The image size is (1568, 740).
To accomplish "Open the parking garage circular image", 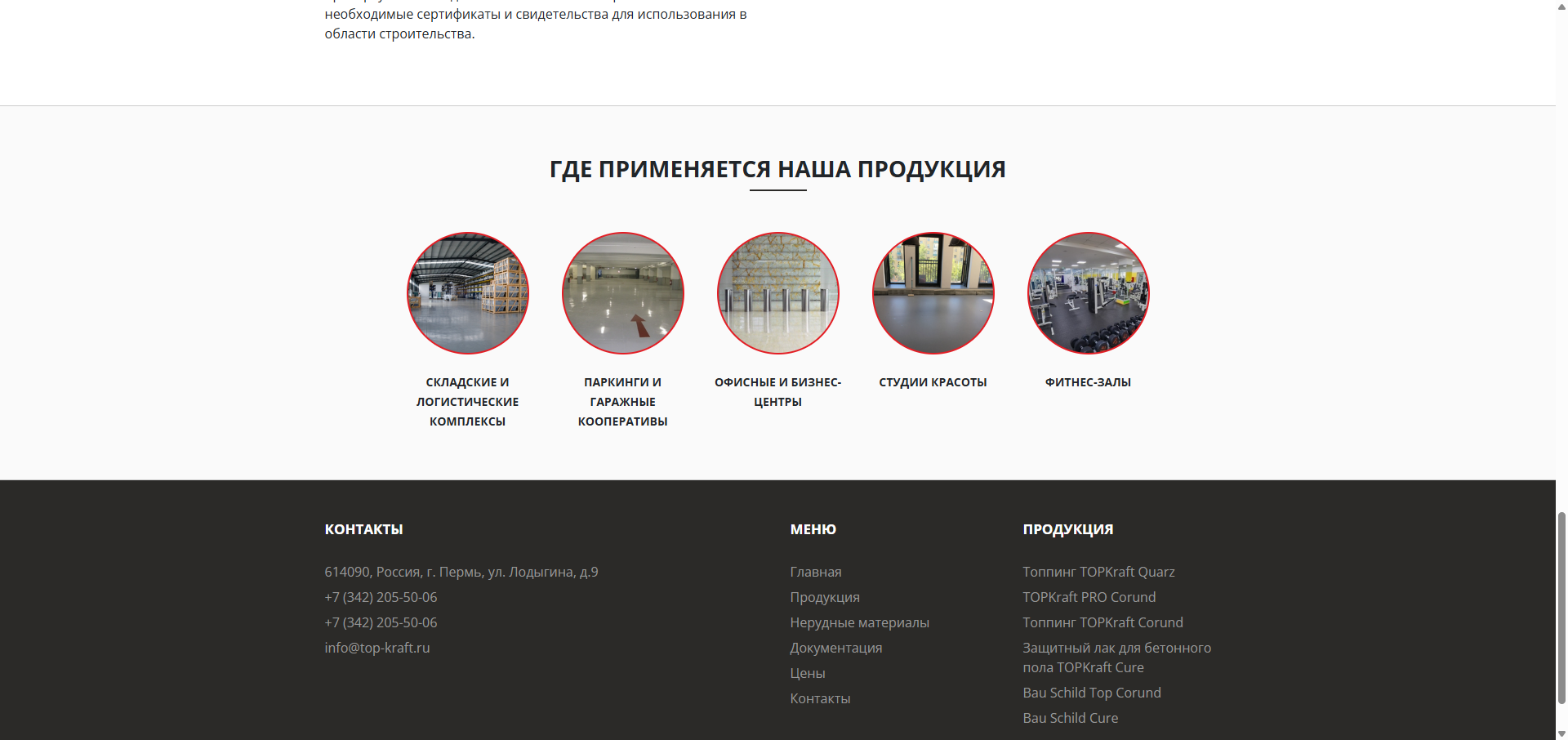I will pyautogui.click(x=623, y=293).
